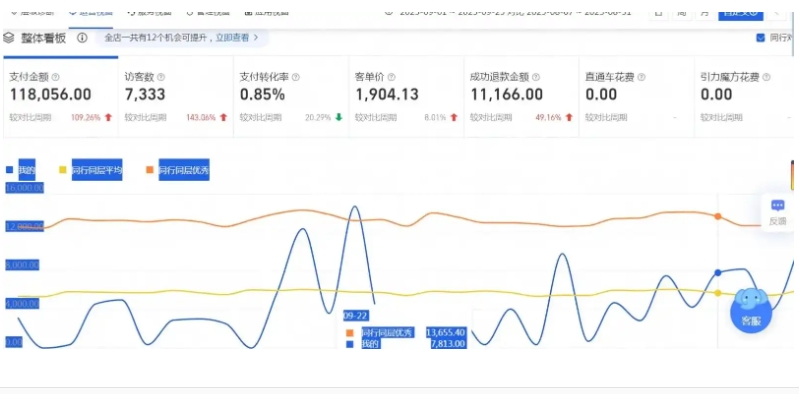Click the 109.26% comparison percentage
799x394 pixels.
86,118
